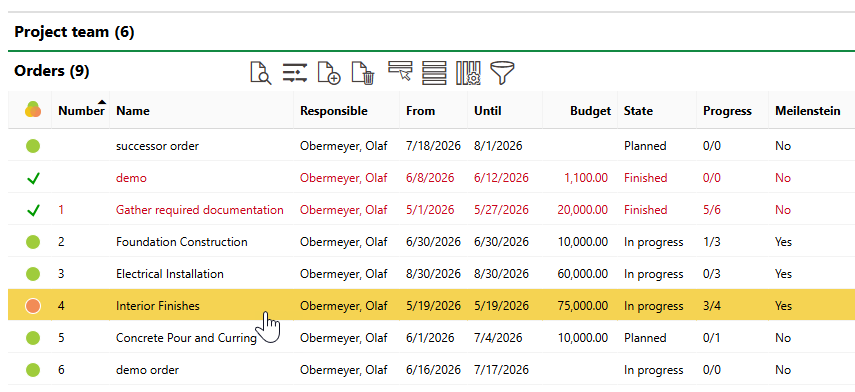Screen dimensions: 855x392
Task: Click the add new order document icon
Action: coord(329,73)
